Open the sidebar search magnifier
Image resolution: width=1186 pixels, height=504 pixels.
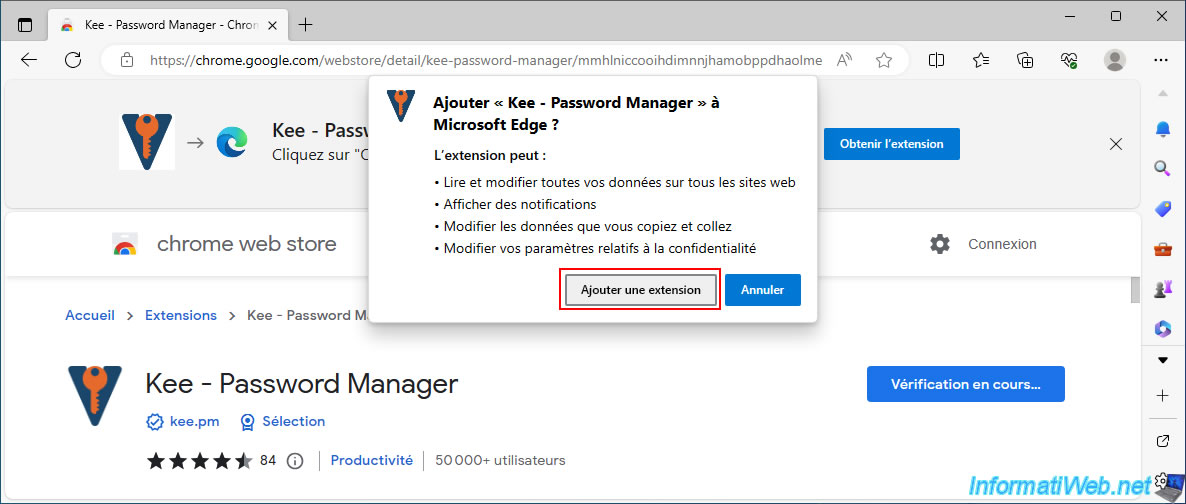tap(1162, 168)
